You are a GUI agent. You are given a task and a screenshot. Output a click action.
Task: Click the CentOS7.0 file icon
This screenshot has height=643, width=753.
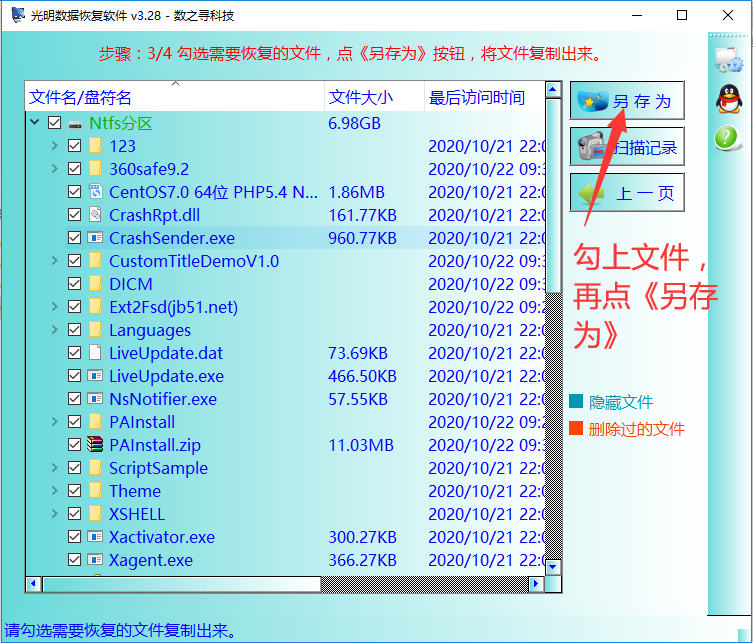(95, 191)
